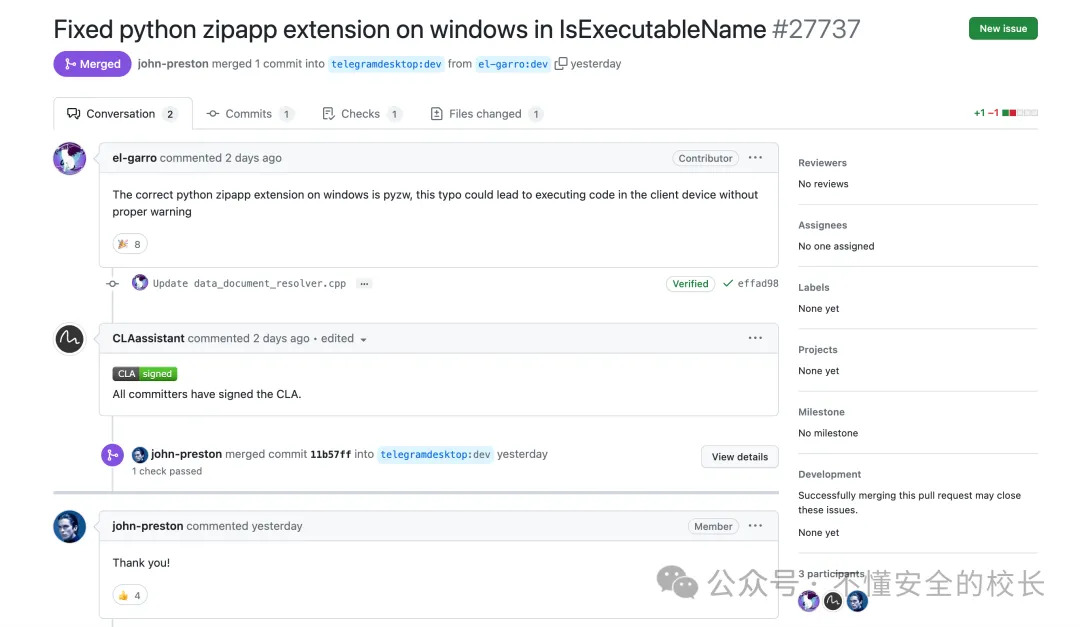Toggle the party popper reaction with 8

tap(130, 244)
